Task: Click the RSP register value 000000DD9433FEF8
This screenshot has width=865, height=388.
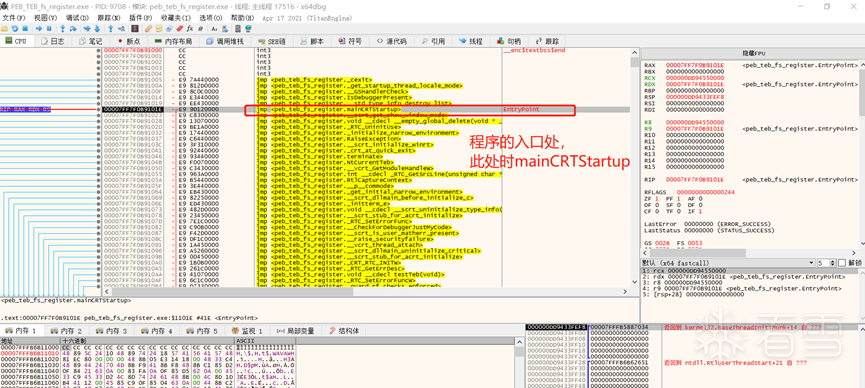Action: (695, 97)
